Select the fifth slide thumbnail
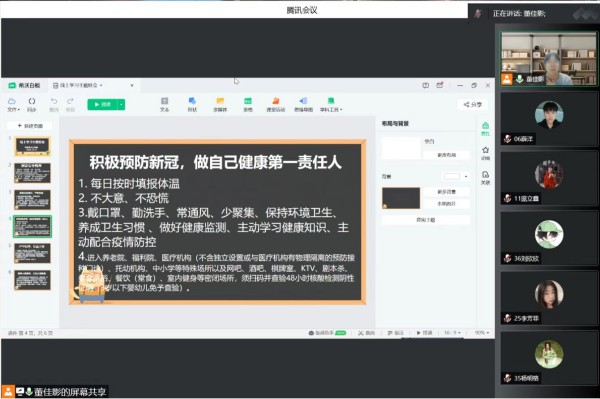The width and height of the screenshot is (600, 399). 33,253
